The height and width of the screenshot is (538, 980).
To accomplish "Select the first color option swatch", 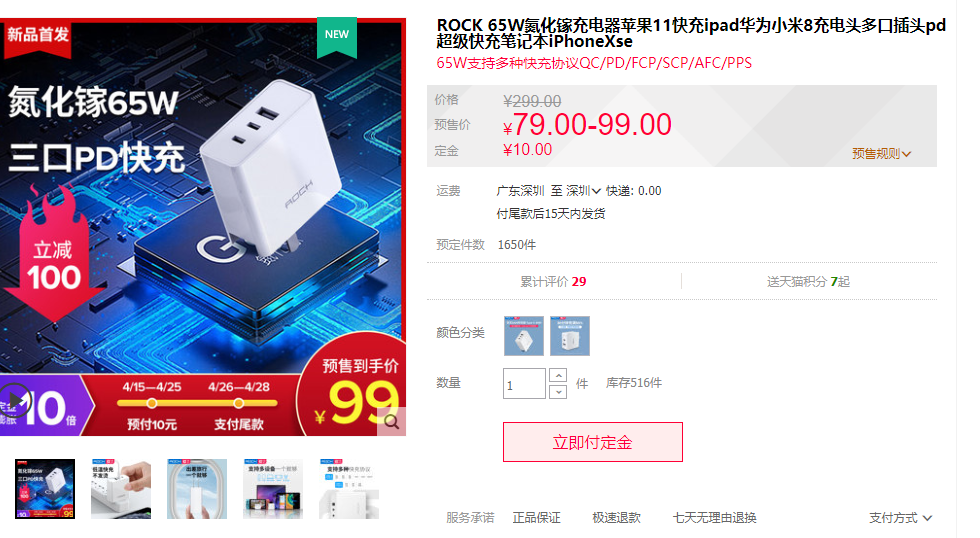I will [524, 336].
